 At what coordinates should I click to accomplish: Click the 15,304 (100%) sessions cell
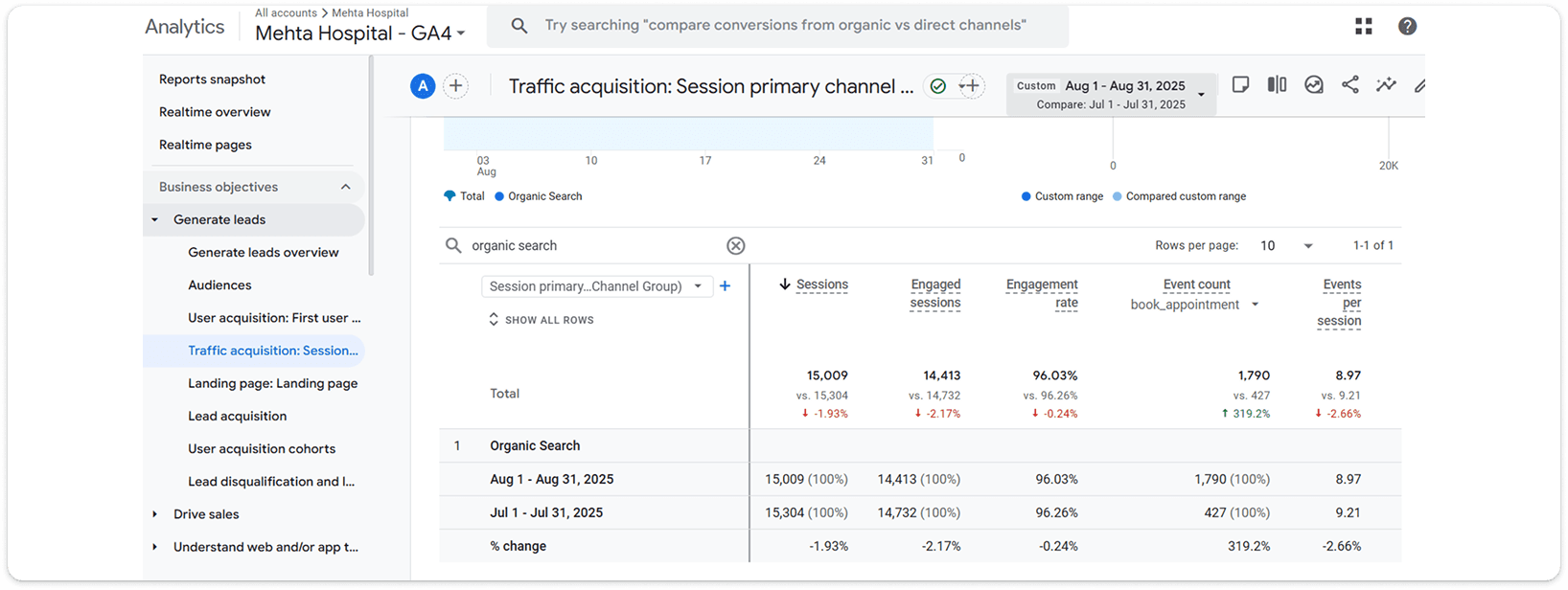(806, 512)
